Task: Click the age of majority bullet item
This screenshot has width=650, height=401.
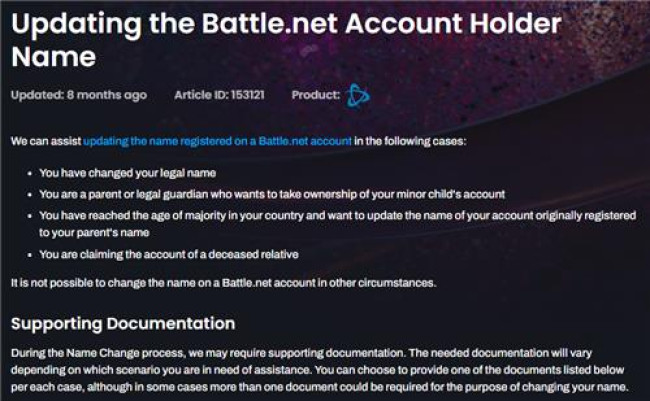Action: 337,224
